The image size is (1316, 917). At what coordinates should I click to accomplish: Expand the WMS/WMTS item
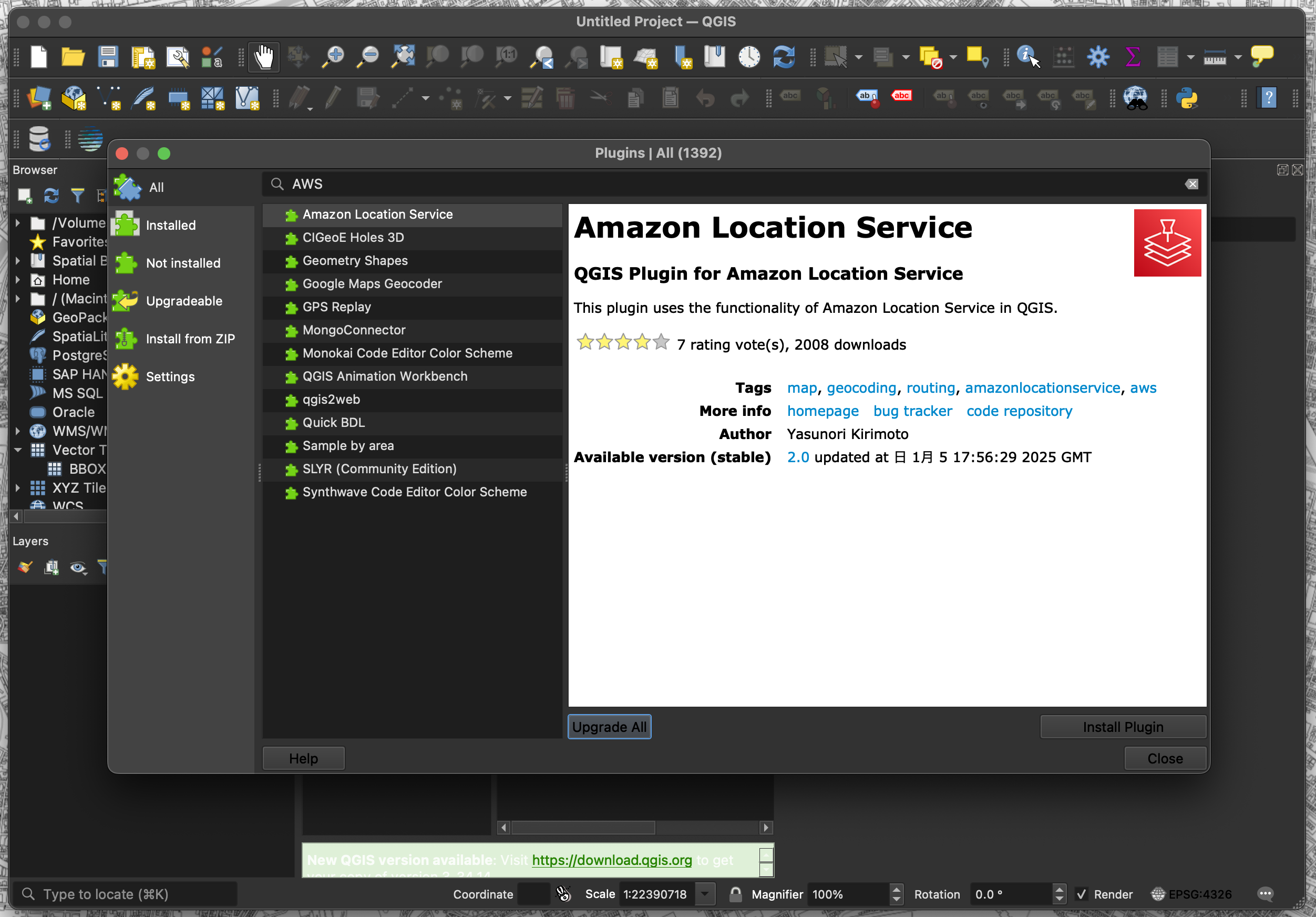pyautogui.click(x=18, y=431)
